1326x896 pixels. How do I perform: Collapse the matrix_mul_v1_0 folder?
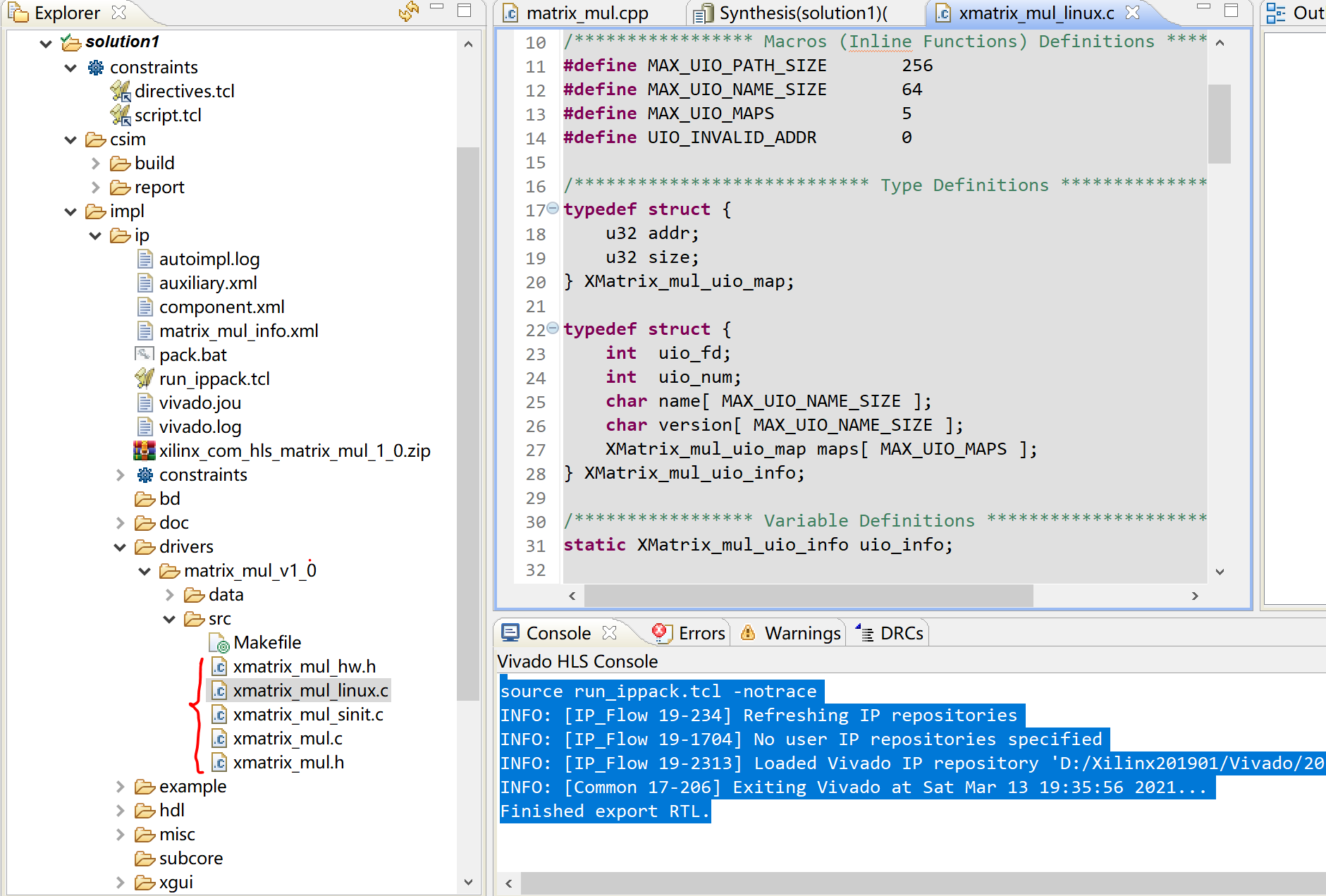pyautogui.click(x=145, y=571)
